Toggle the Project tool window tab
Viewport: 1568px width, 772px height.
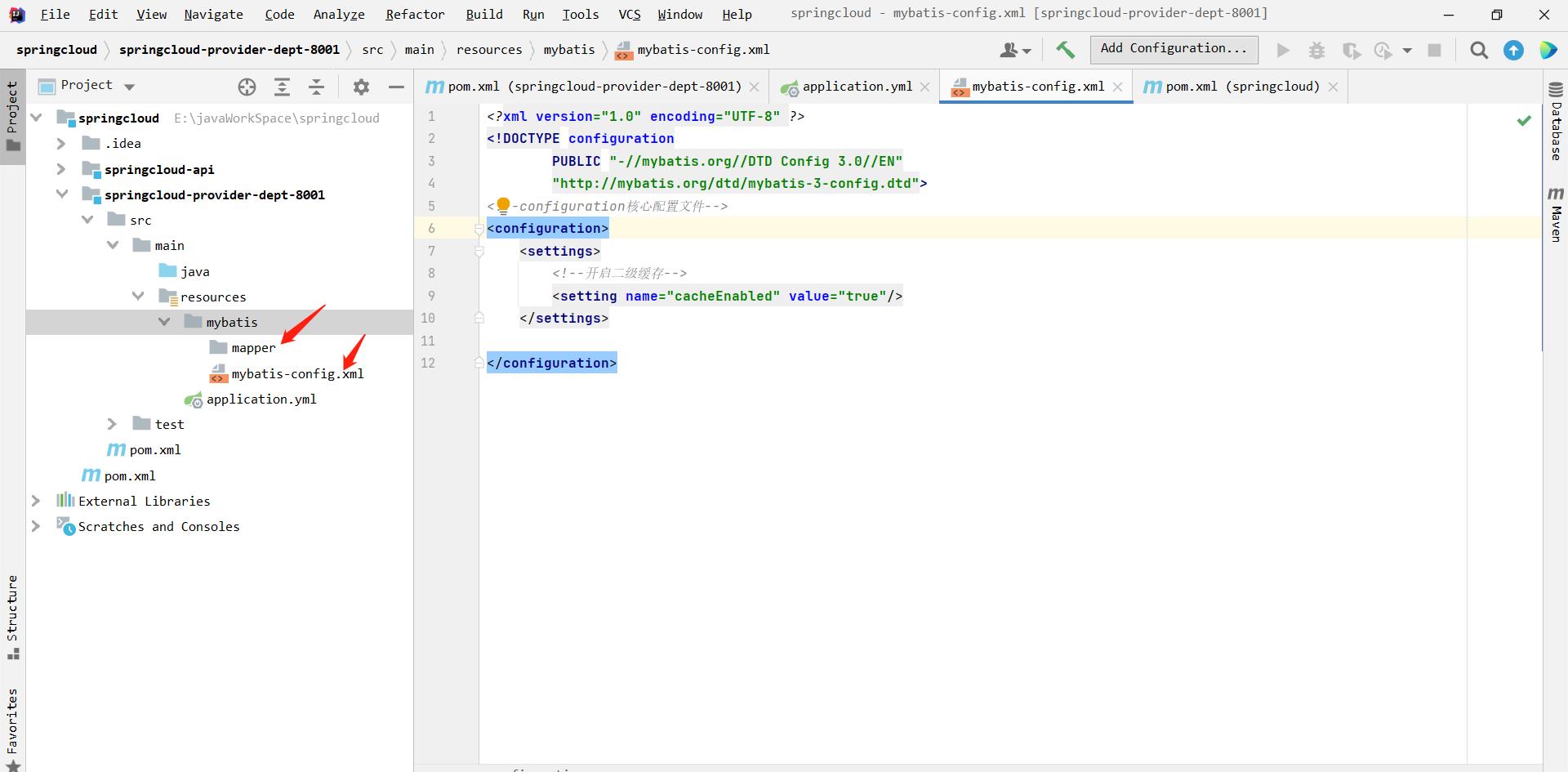point(12,117)
